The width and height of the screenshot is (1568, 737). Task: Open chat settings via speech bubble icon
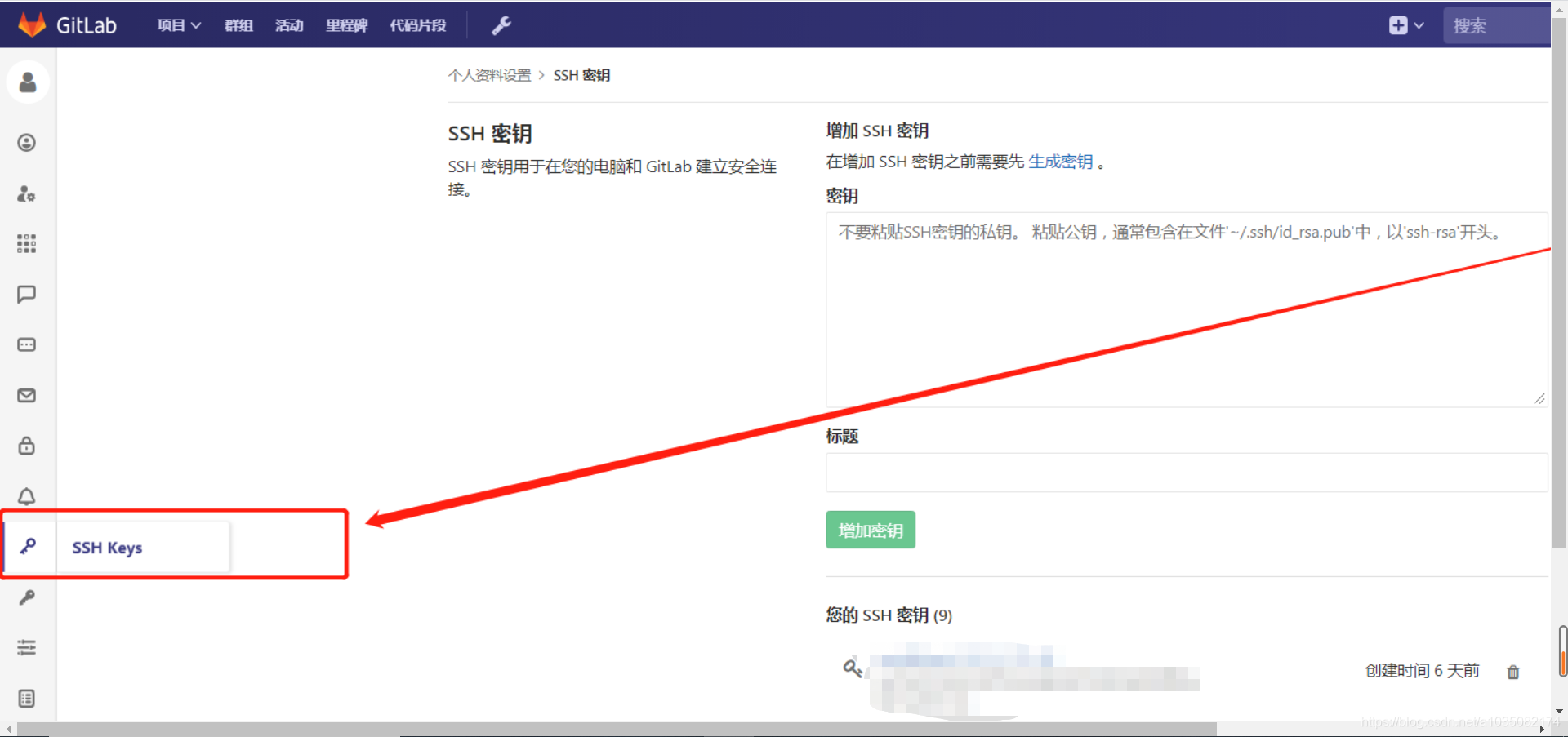pyautogui.click(x=26, y=294)
